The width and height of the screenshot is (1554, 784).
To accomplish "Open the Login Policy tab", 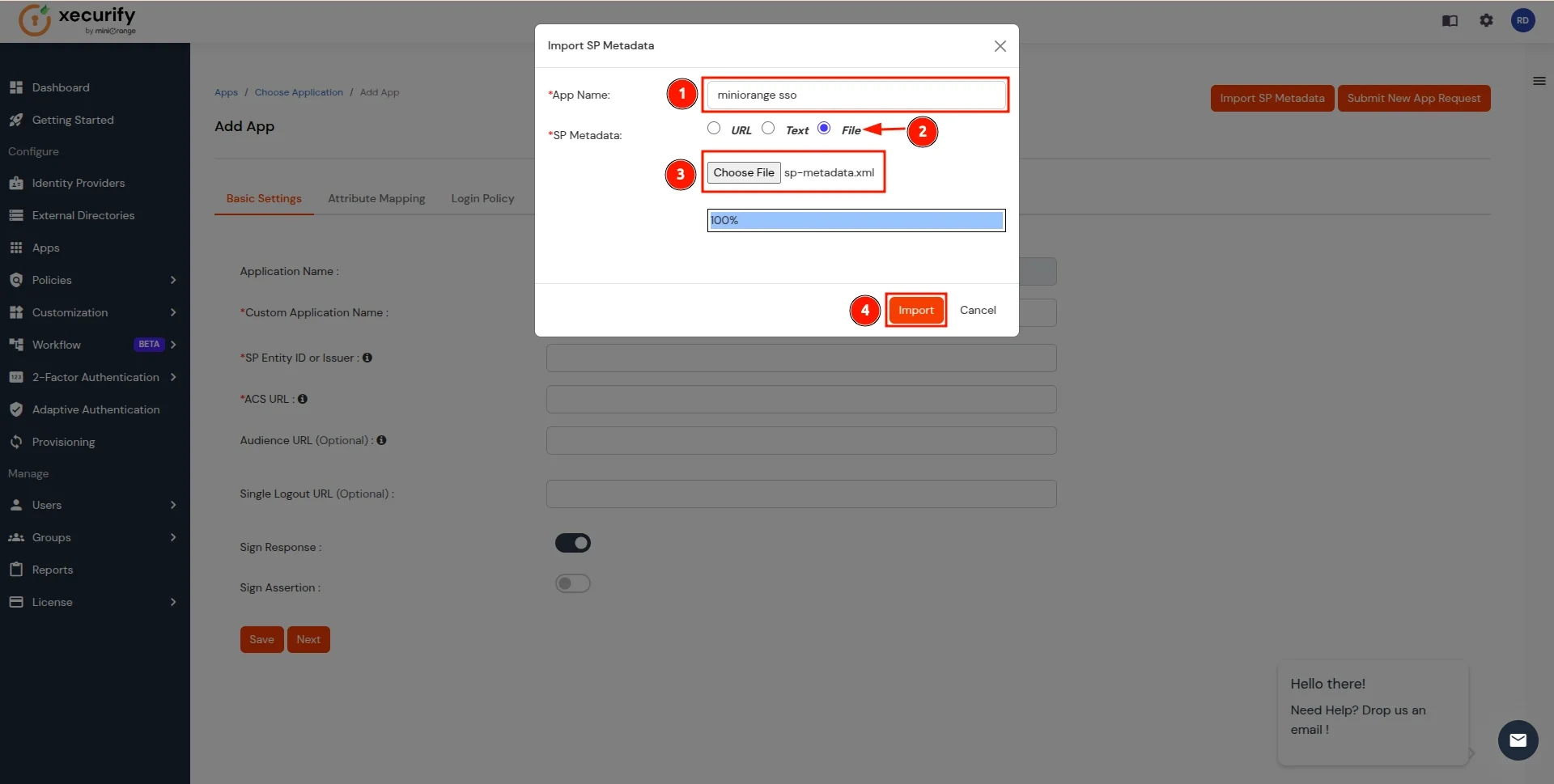I will pyautogui.click(x=482, y=198).
